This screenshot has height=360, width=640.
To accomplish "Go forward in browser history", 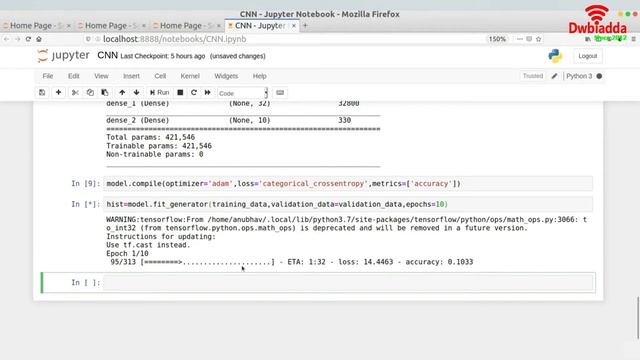I will 17,39.
